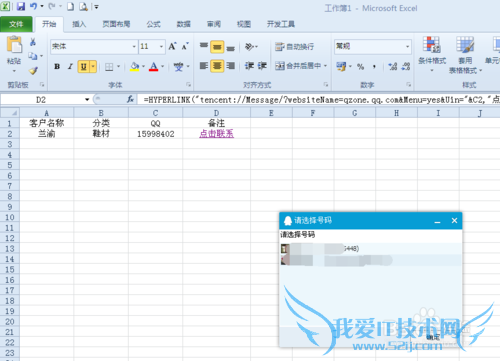Click the Percent Style icon

tap(360, 66)
